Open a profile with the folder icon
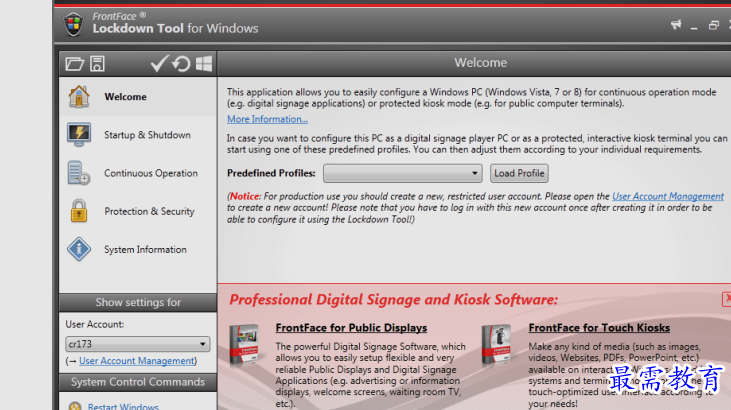 [75, 64]
